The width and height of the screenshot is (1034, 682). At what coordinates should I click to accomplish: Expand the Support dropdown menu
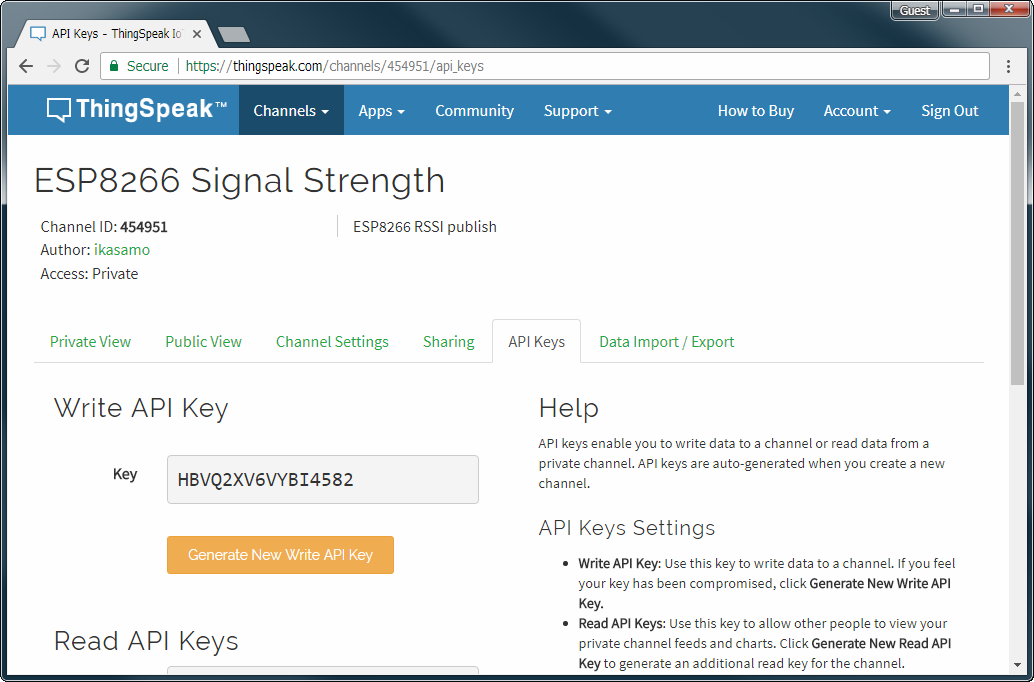coord(578,110)
